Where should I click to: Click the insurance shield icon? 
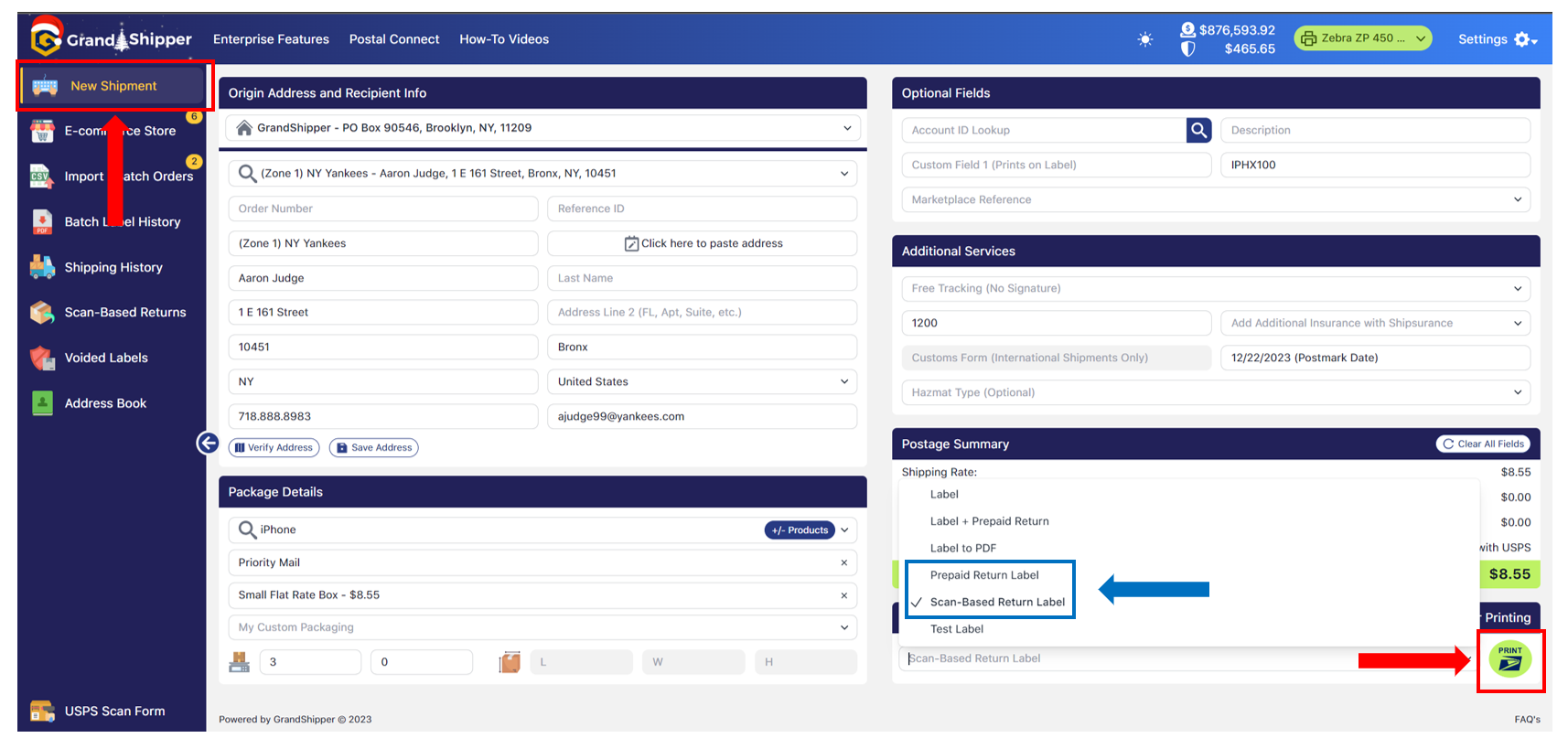pyautogui.click(x=1187, y=49)
